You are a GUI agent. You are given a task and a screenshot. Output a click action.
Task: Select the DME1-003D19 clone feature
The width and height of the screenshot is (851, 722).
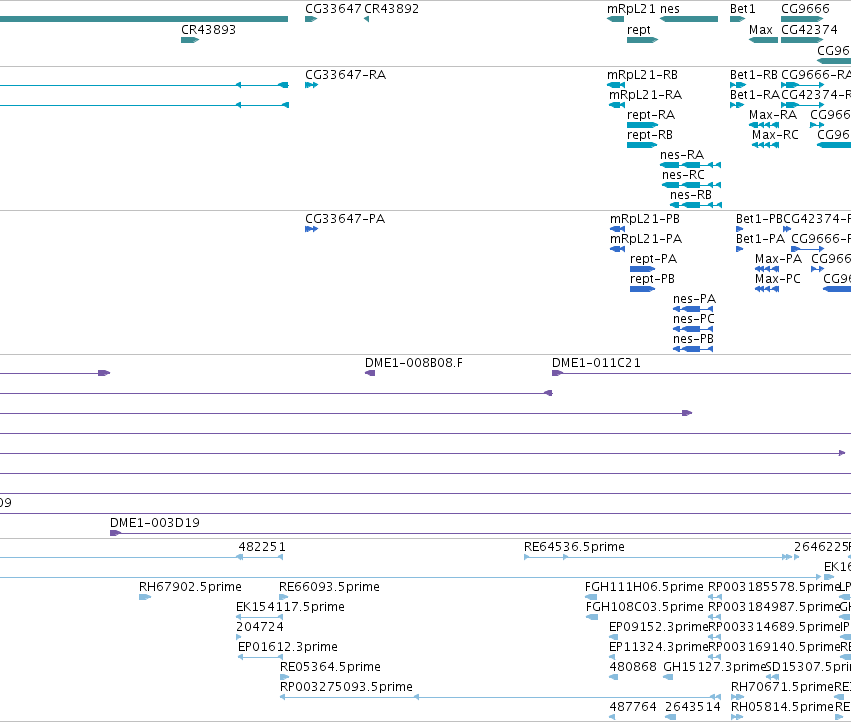[x=480, y=533]
